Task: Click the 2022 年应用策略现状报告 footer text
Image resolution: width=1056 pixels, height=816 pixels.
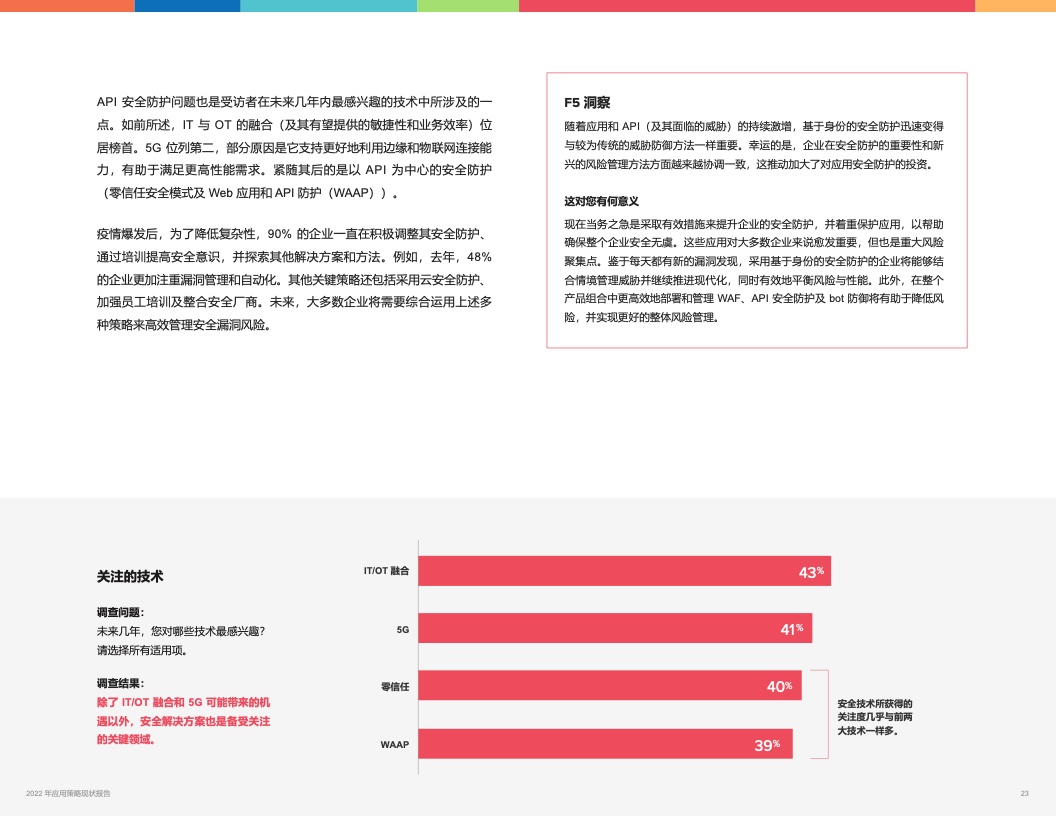Action: click(68, 794)
